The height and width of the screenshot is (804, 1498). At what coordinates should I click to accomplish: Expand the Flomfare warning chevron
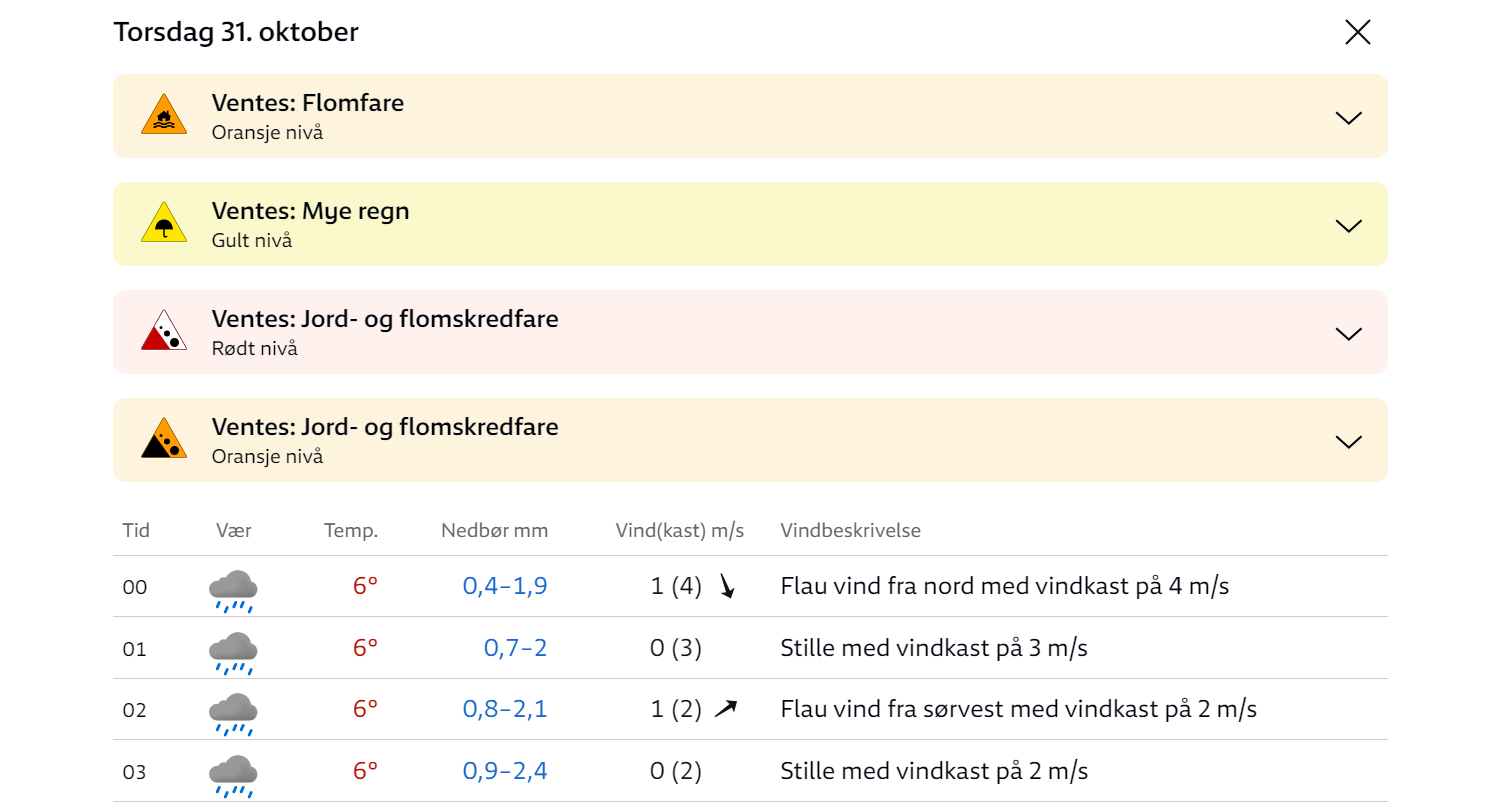1349,117
